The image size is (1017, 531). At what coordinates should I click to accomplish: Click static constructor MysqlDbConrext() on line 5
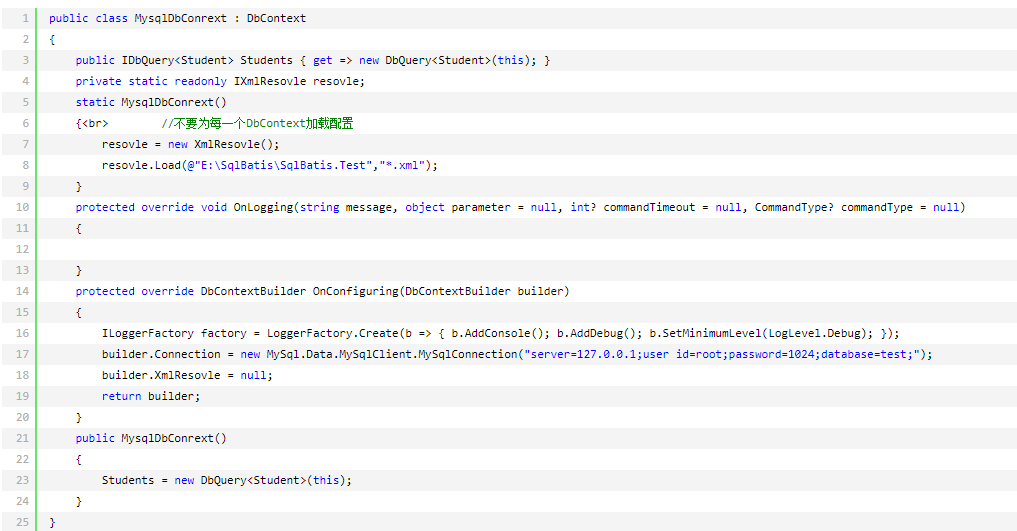174,102
